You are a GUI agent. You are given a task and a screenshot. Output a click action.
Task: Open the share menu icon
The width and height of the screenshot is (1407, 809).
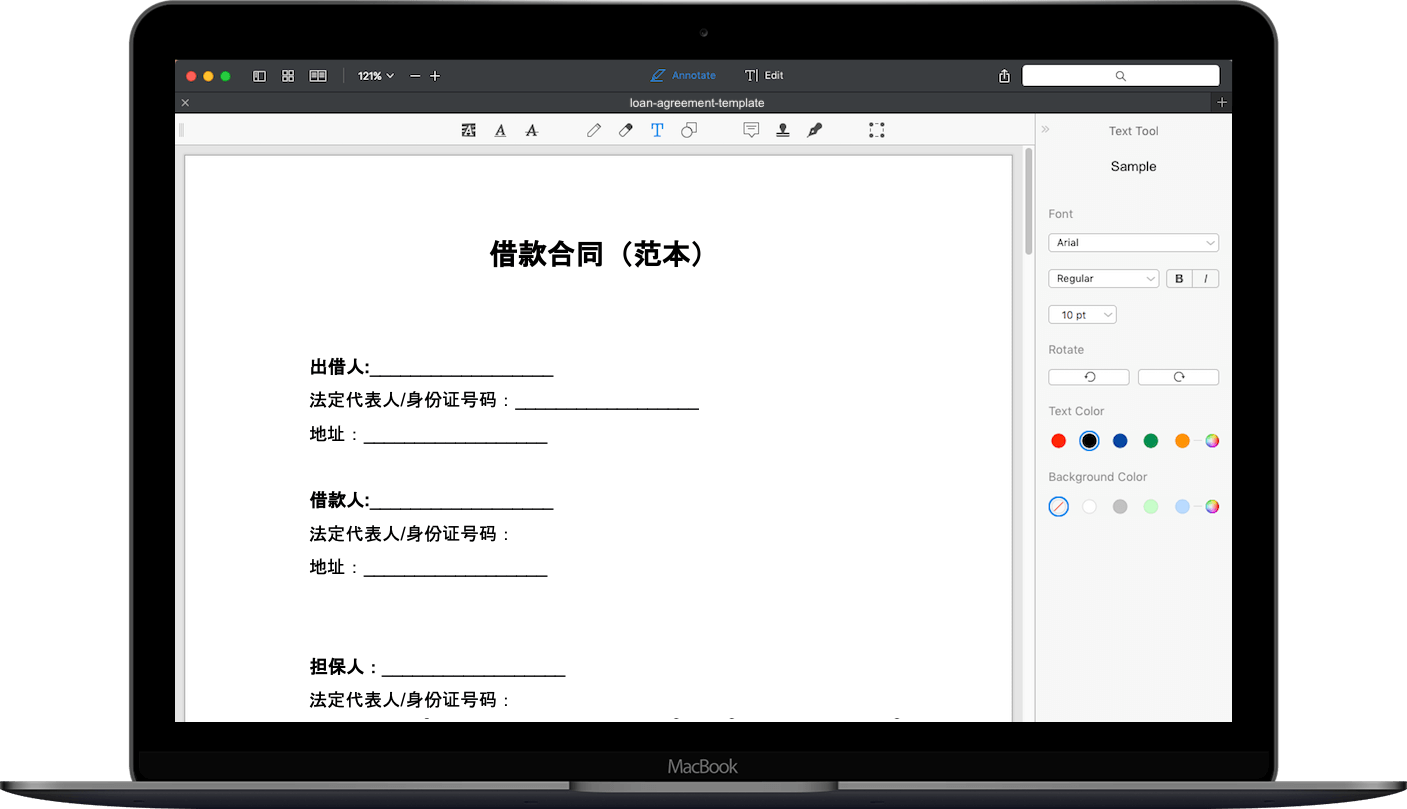click(x=1004, y=76)
